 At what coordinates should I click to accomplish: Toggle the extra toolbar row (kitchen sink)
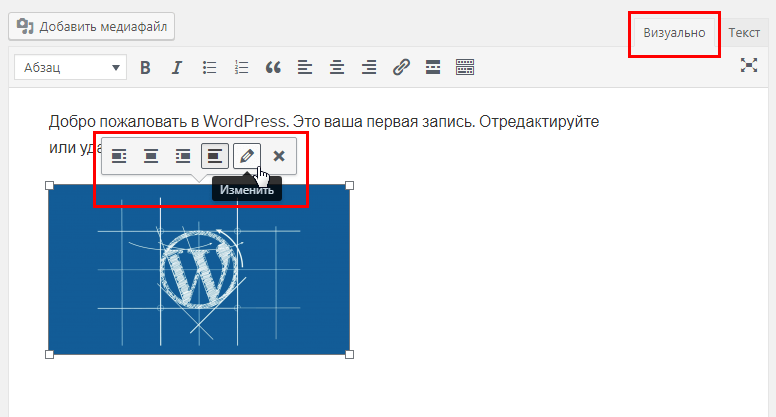click(465, 67)
